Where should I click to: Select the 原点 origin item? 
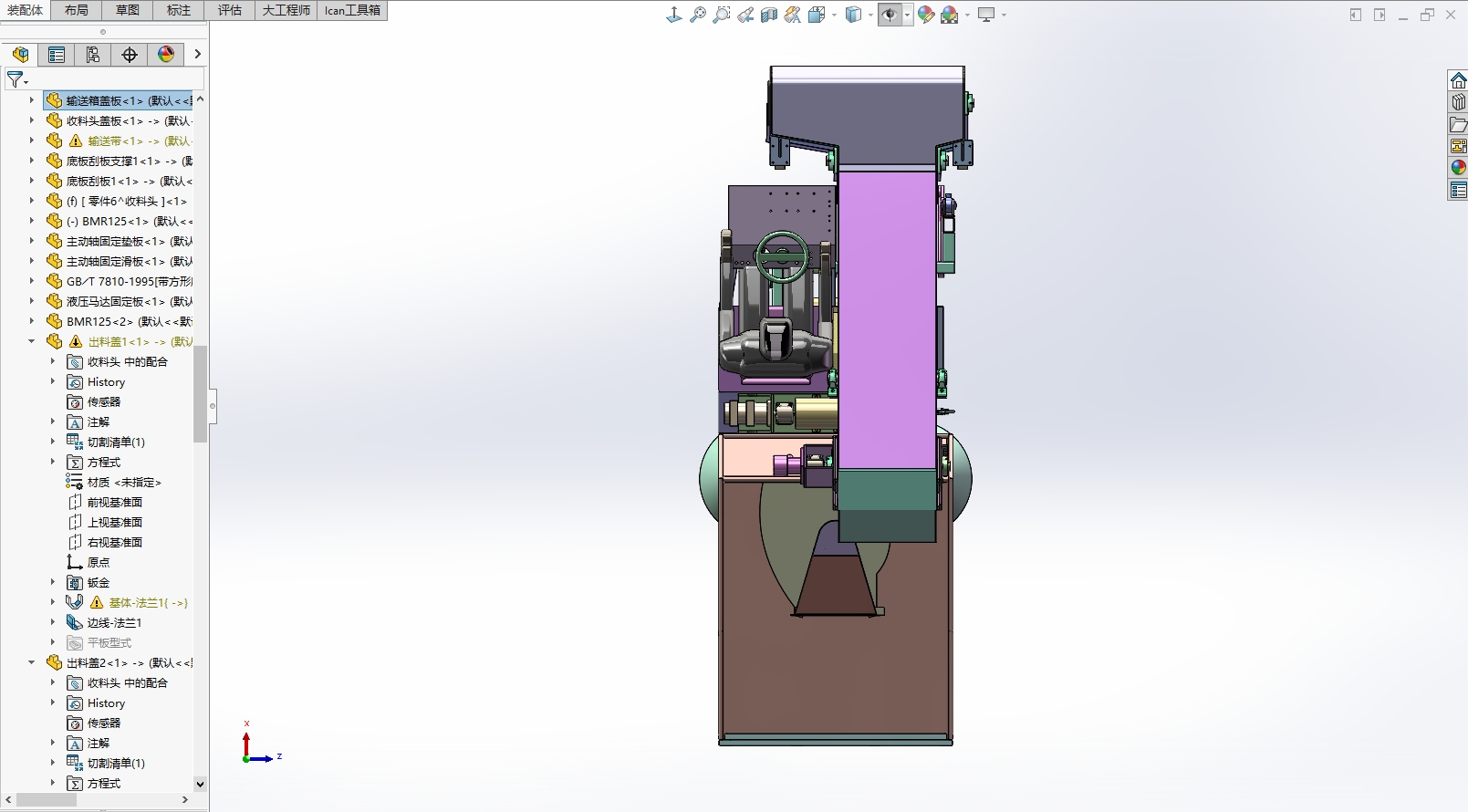(88, 562)
